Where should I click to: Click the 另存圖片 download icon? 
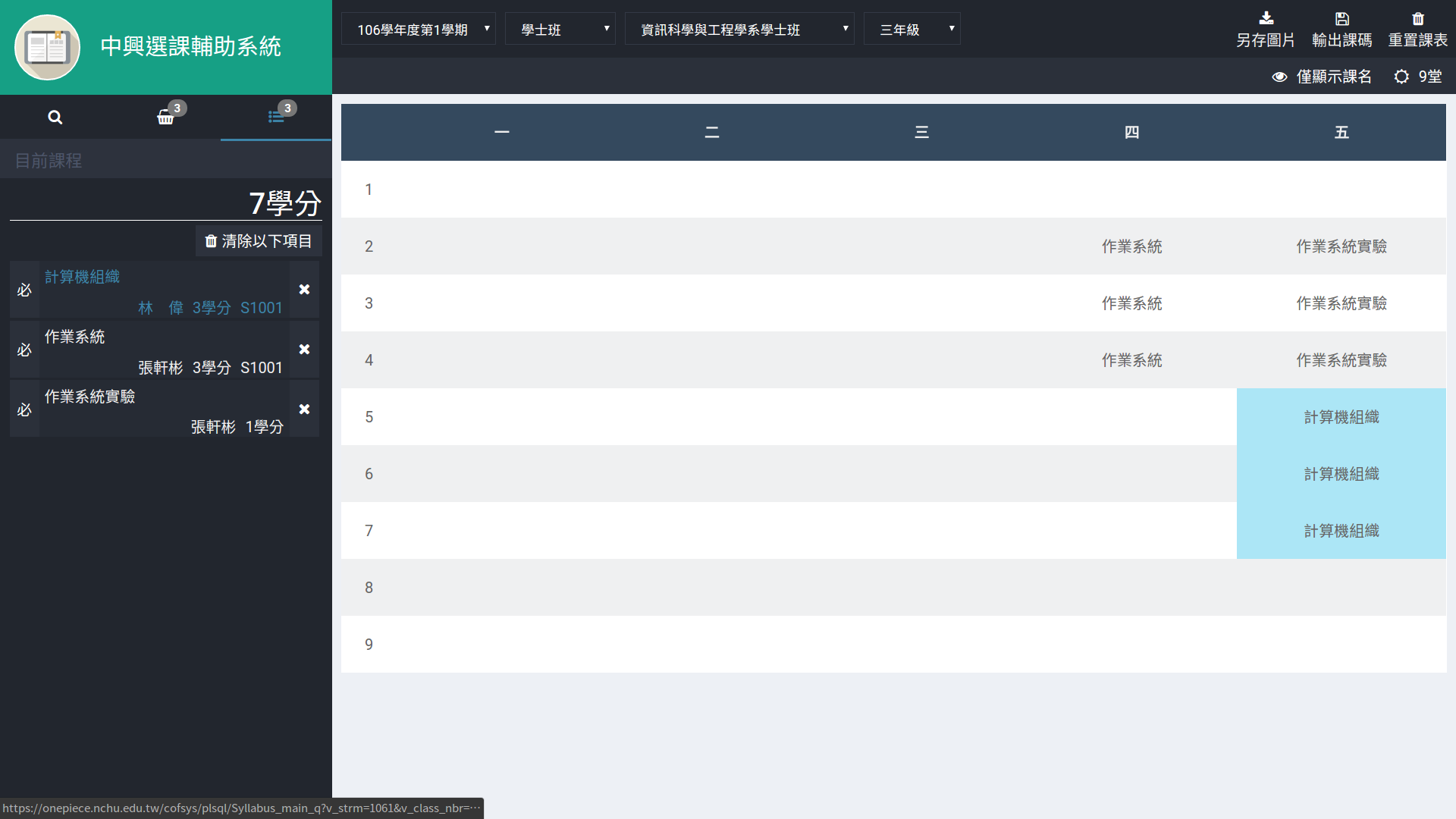click(x=1266, y=18)
